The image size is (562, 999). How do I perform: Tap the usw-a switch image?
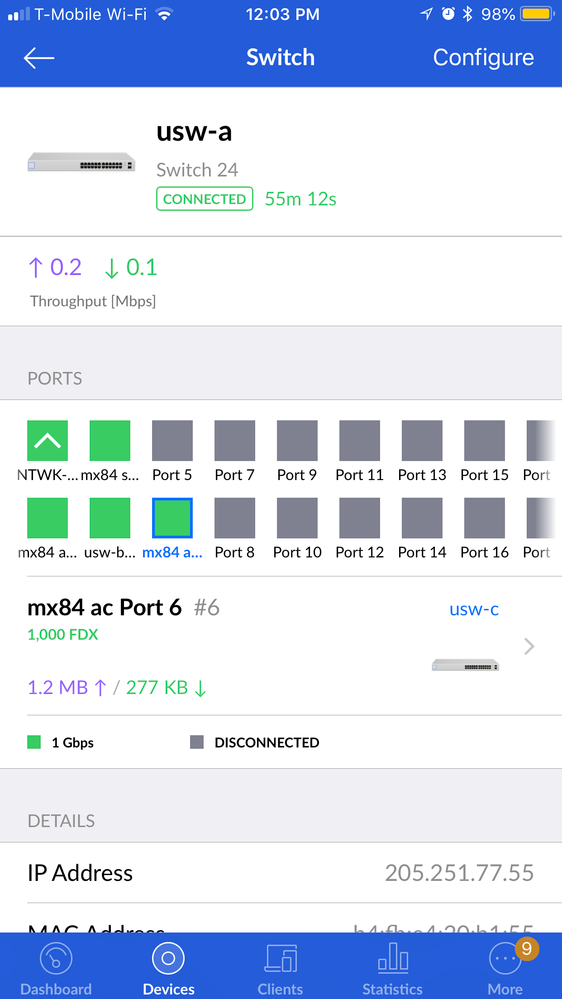tap(82, 162)
